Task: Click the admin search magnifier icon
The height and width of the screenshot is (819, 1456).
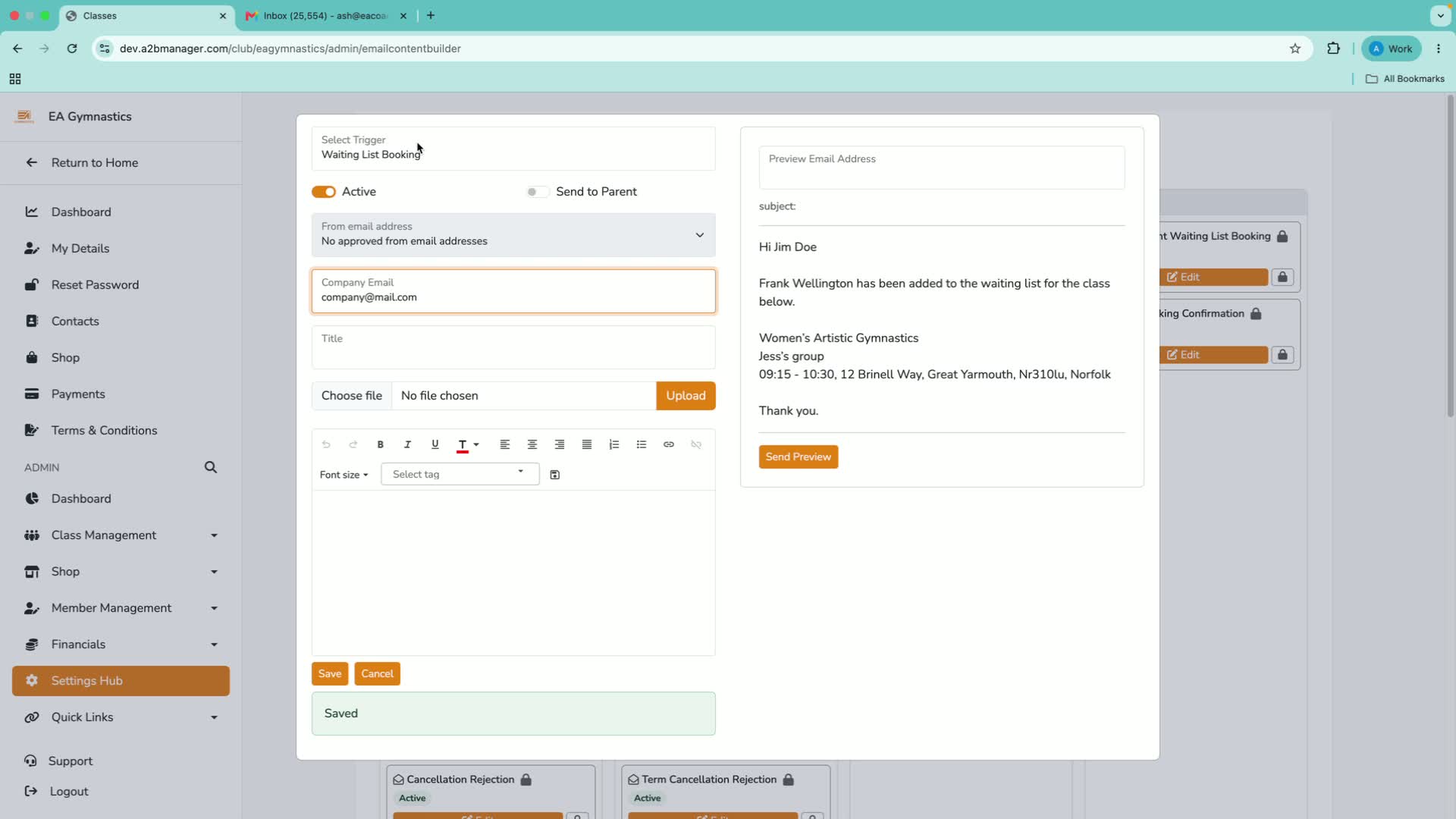Action: point(211,467)
